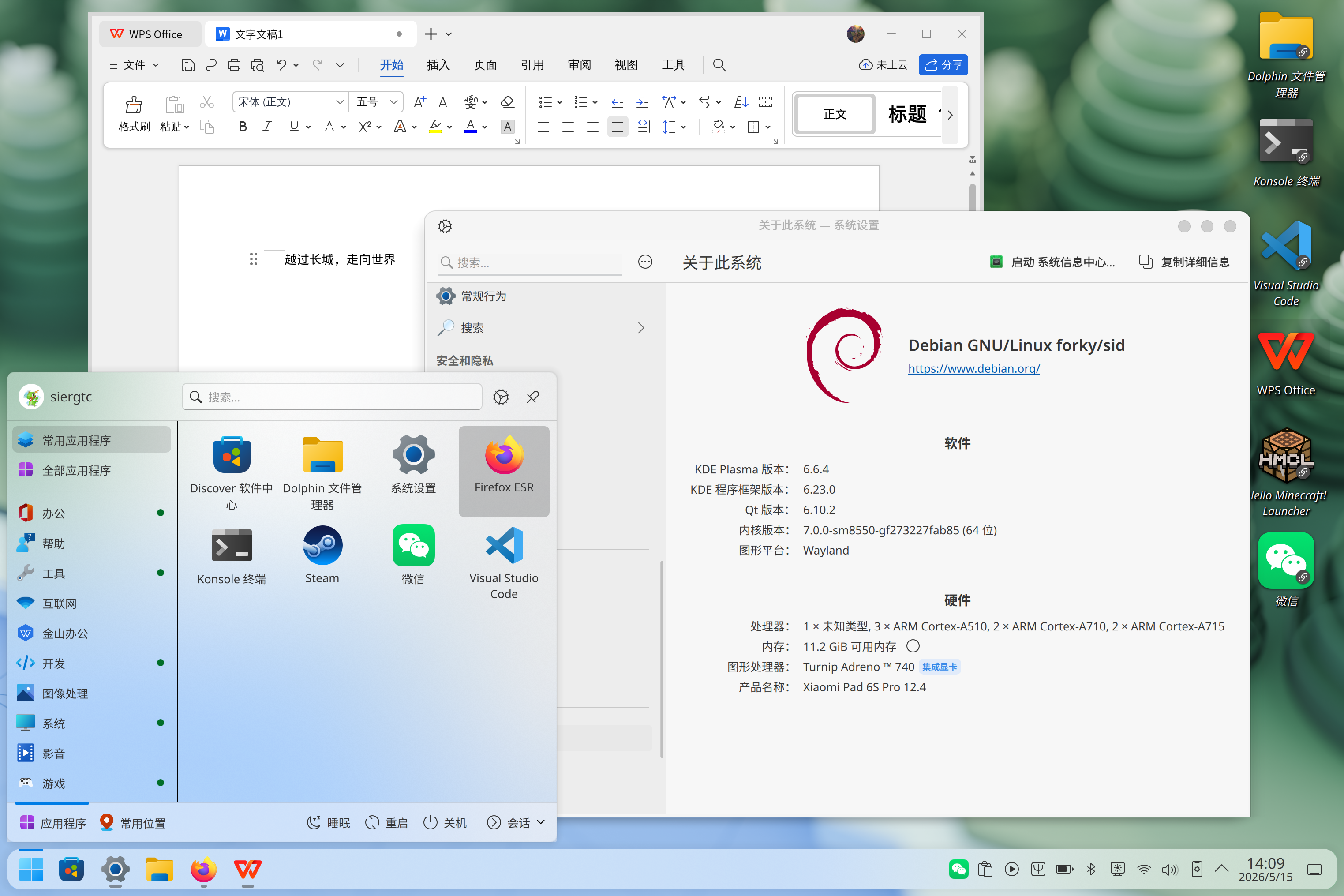1344x896 pixels.
Task: Decrease font size in WPS ribbon
Action: pos(444,102)
